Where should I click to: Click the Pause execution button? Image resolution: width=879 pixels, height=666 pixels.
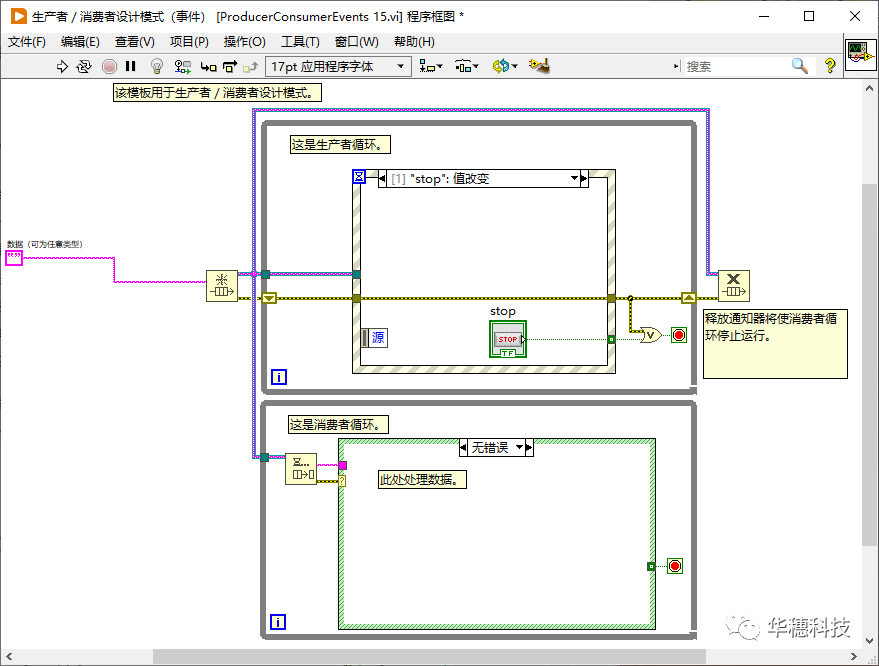pos(131,66)
